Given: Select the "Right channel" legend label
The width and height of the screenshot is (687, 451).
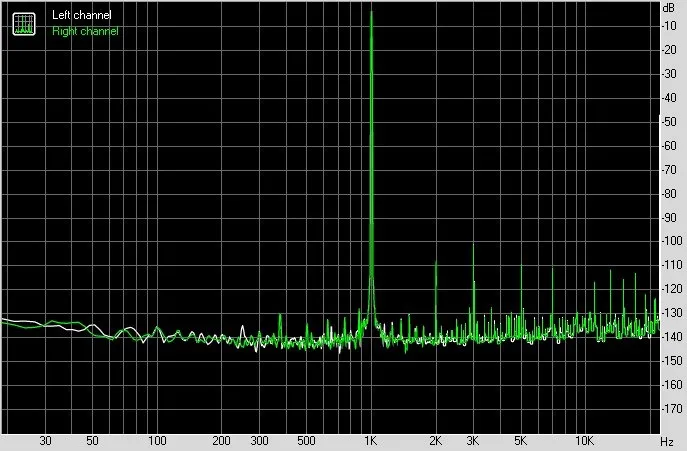Looking at the screenshot, I should [x=85, y=31].
